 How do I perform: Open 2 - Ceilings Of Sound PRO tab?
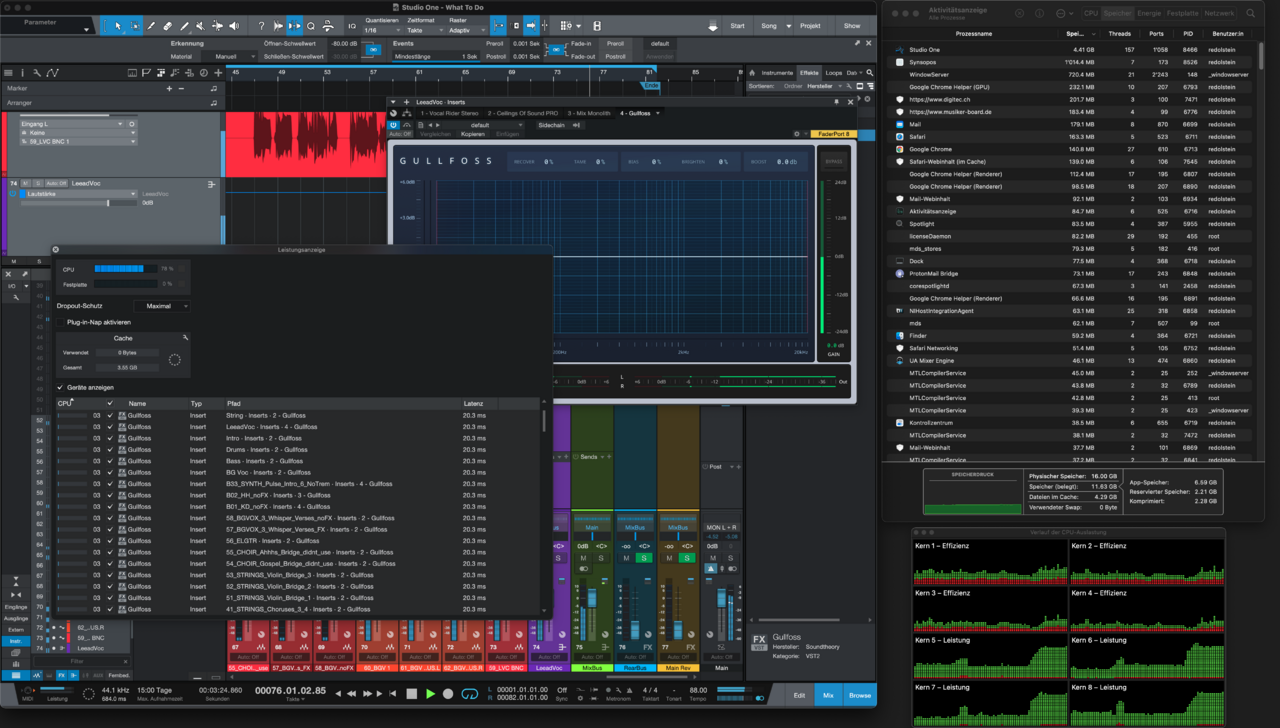[523, 113]
